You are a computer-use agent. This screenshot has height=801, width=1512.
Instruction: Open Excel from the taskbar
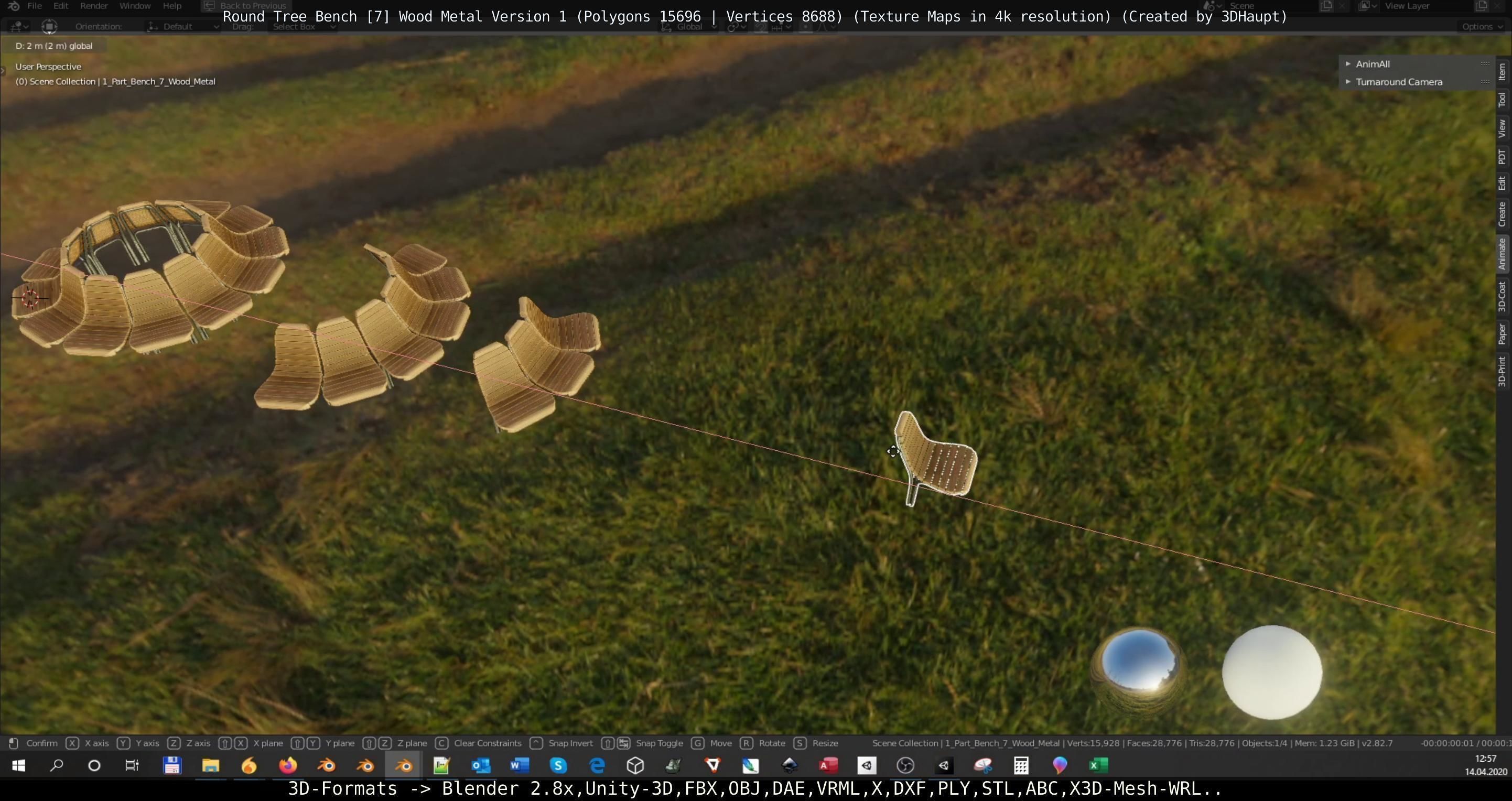click(x=1098, y=766)
